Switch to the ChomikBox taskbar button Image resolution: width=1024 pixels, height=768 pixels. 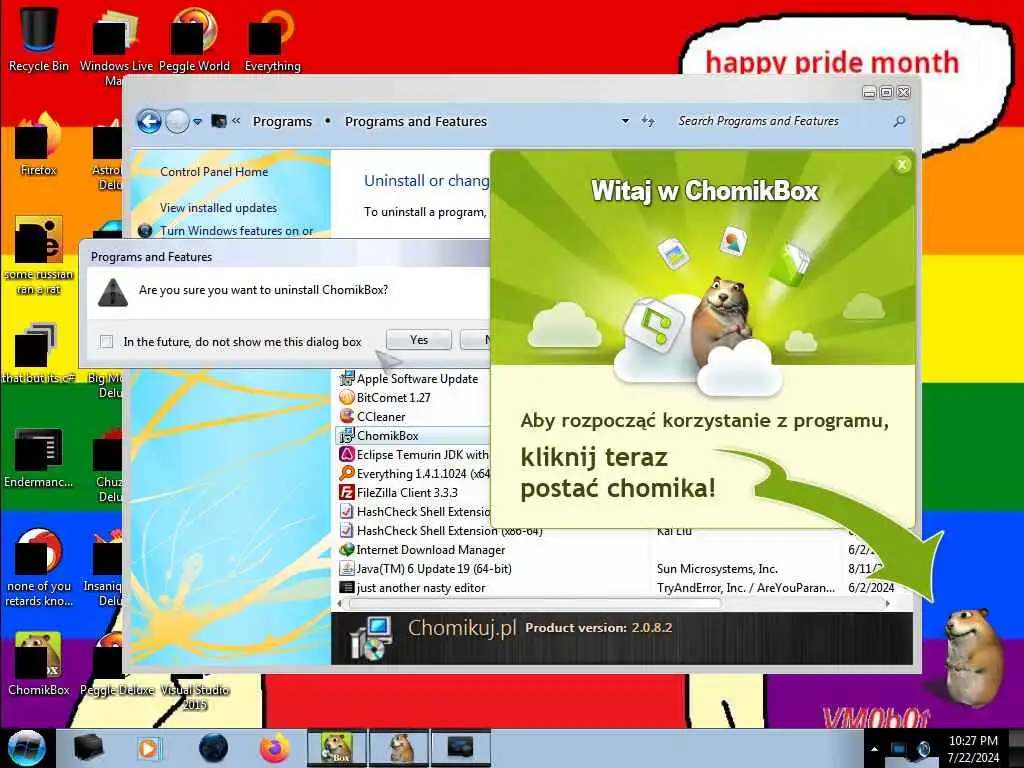[337, 748]
